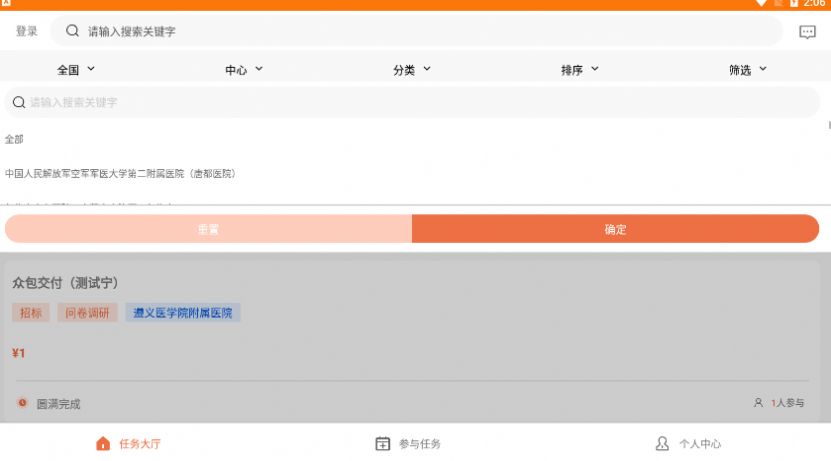Image resolution: width=831 pixels, height=461 pixels.
Task: Click the 登录 login link
Action: pos(26,31)
